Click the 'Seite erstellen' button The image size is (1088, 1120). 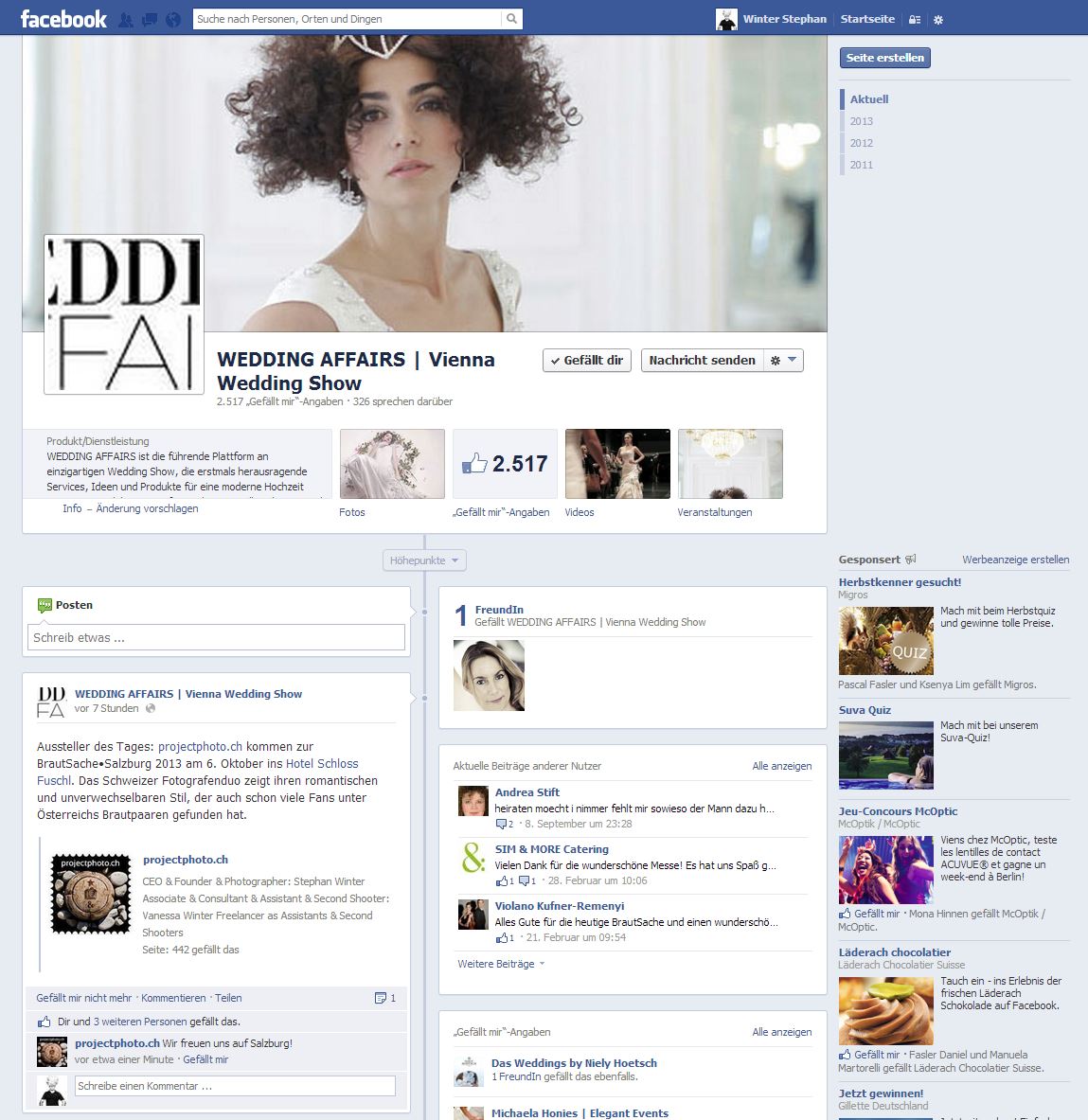pyautogui.click(x=885, y=58)
